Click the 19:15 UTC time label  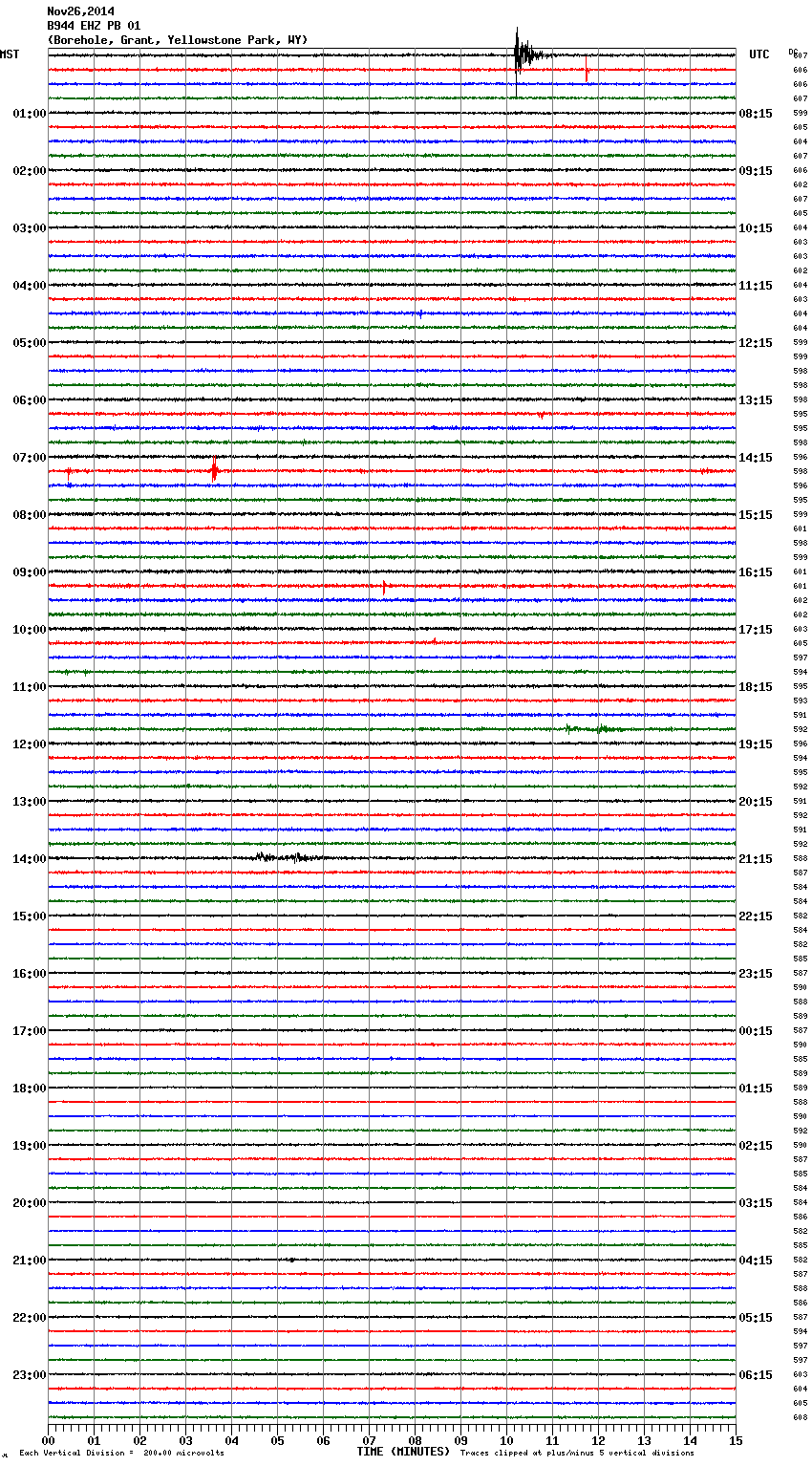(756, 744)
